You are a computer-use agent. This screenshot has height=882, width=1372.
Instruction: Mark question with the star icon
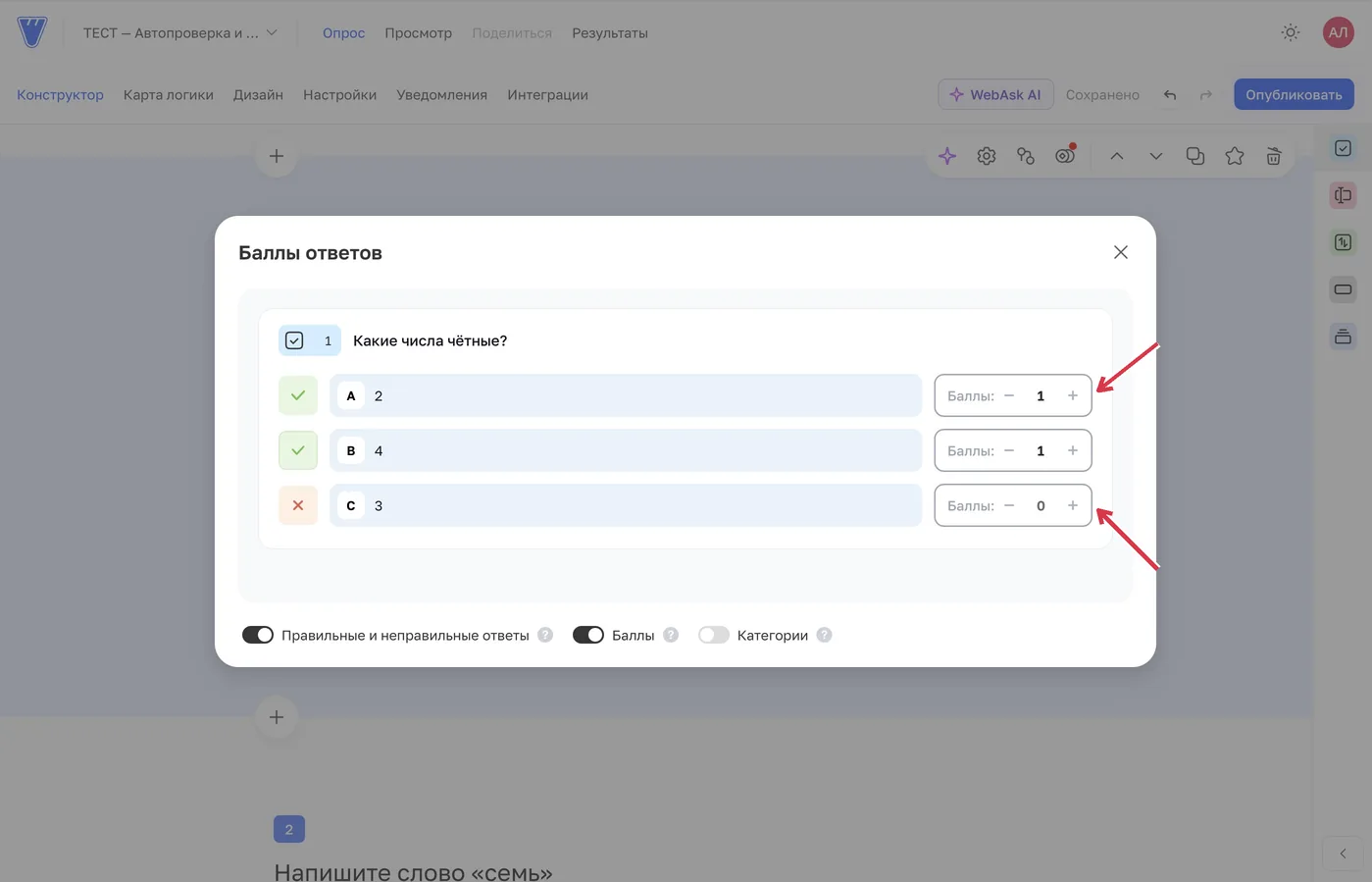[x=1235, y=156]
